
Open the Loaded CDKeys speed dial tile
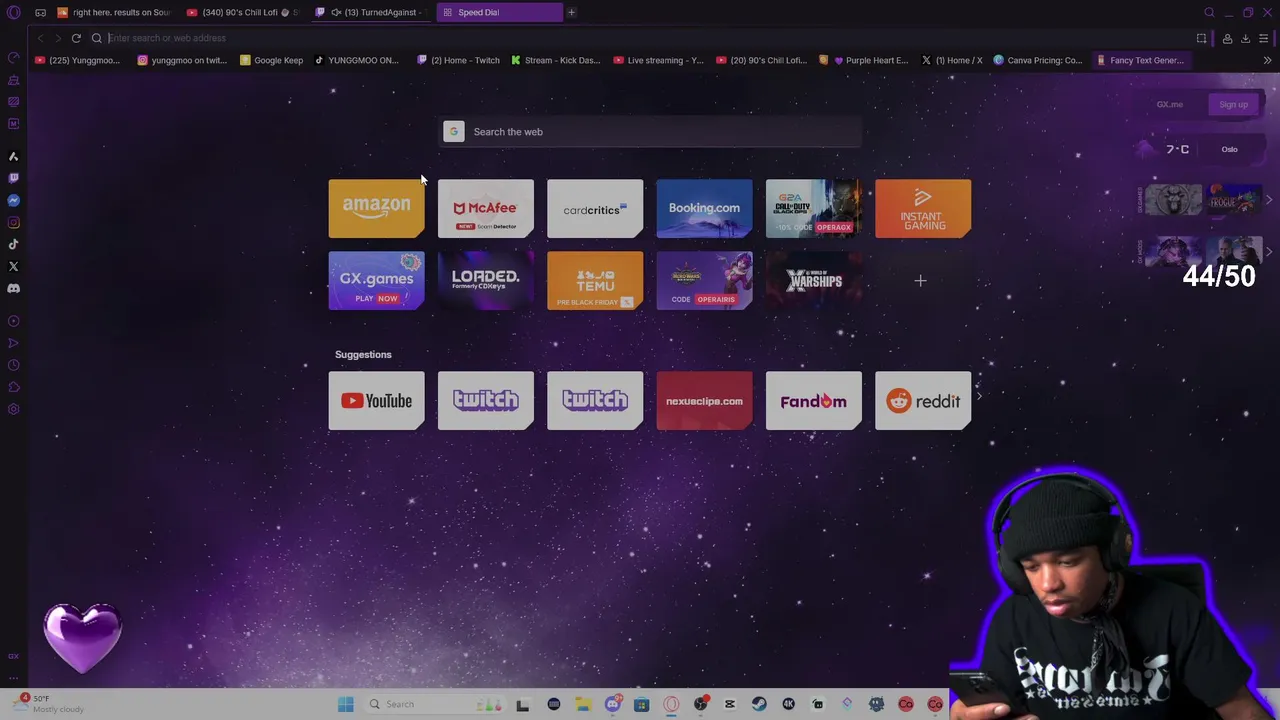click(486, 281)
